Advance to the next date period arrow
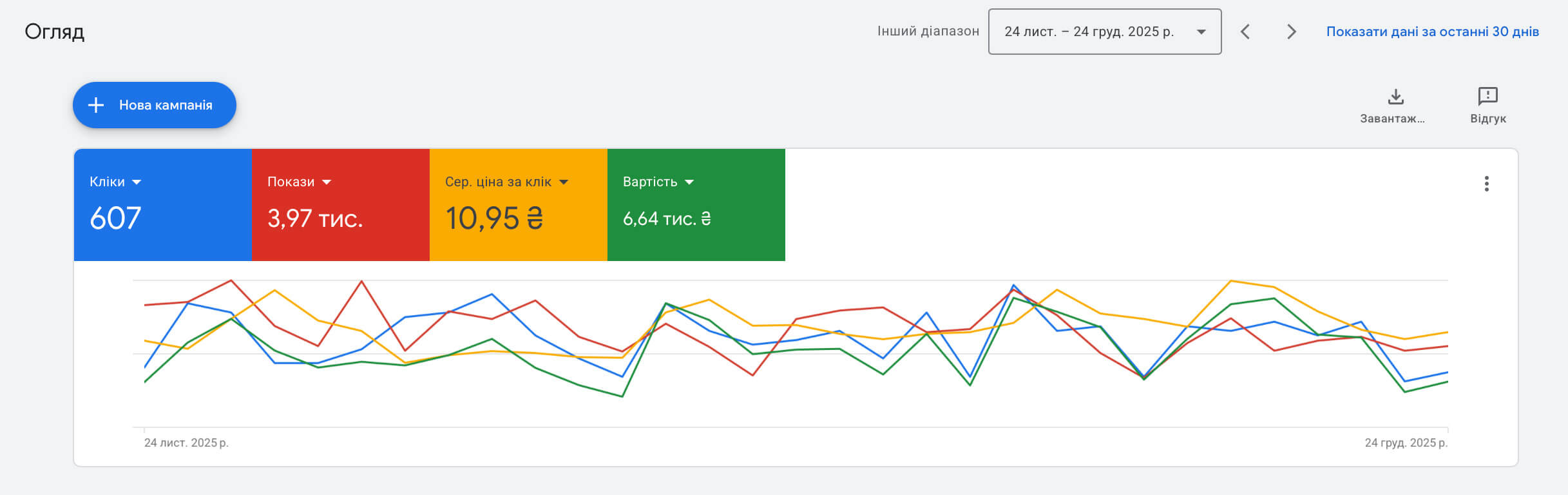Image resolution: width=1568 pixels, height=495 pixels. click(1291, 32)
